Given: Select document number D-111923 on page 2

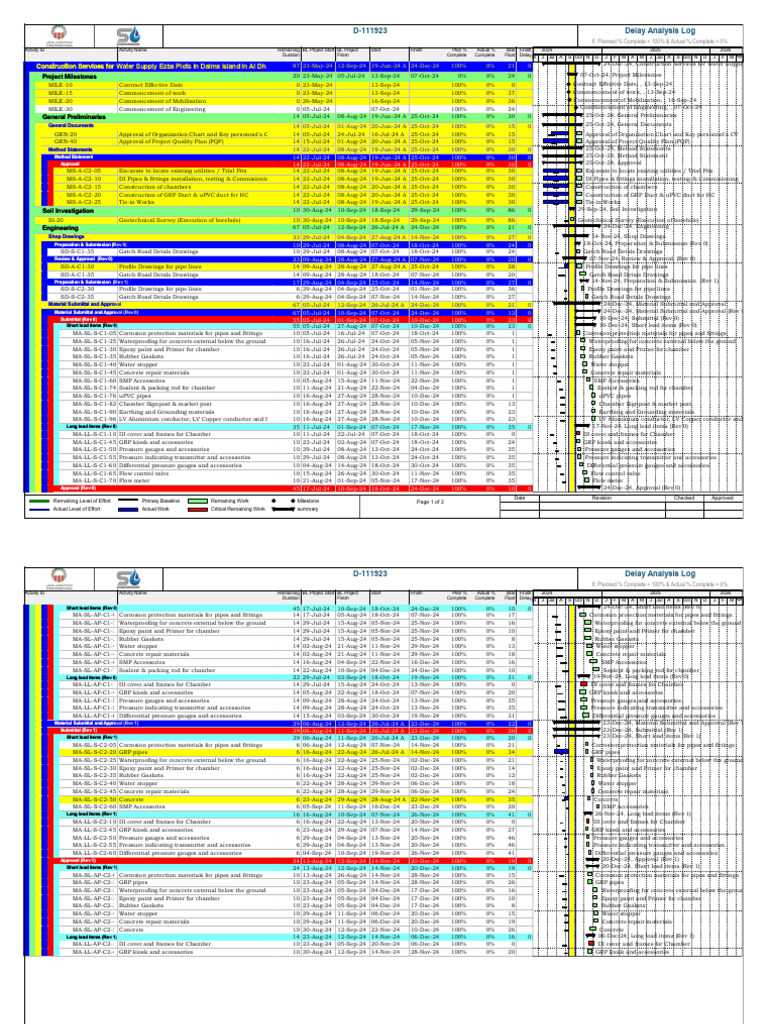Looking at the screenshot, I should click(370, 573).
